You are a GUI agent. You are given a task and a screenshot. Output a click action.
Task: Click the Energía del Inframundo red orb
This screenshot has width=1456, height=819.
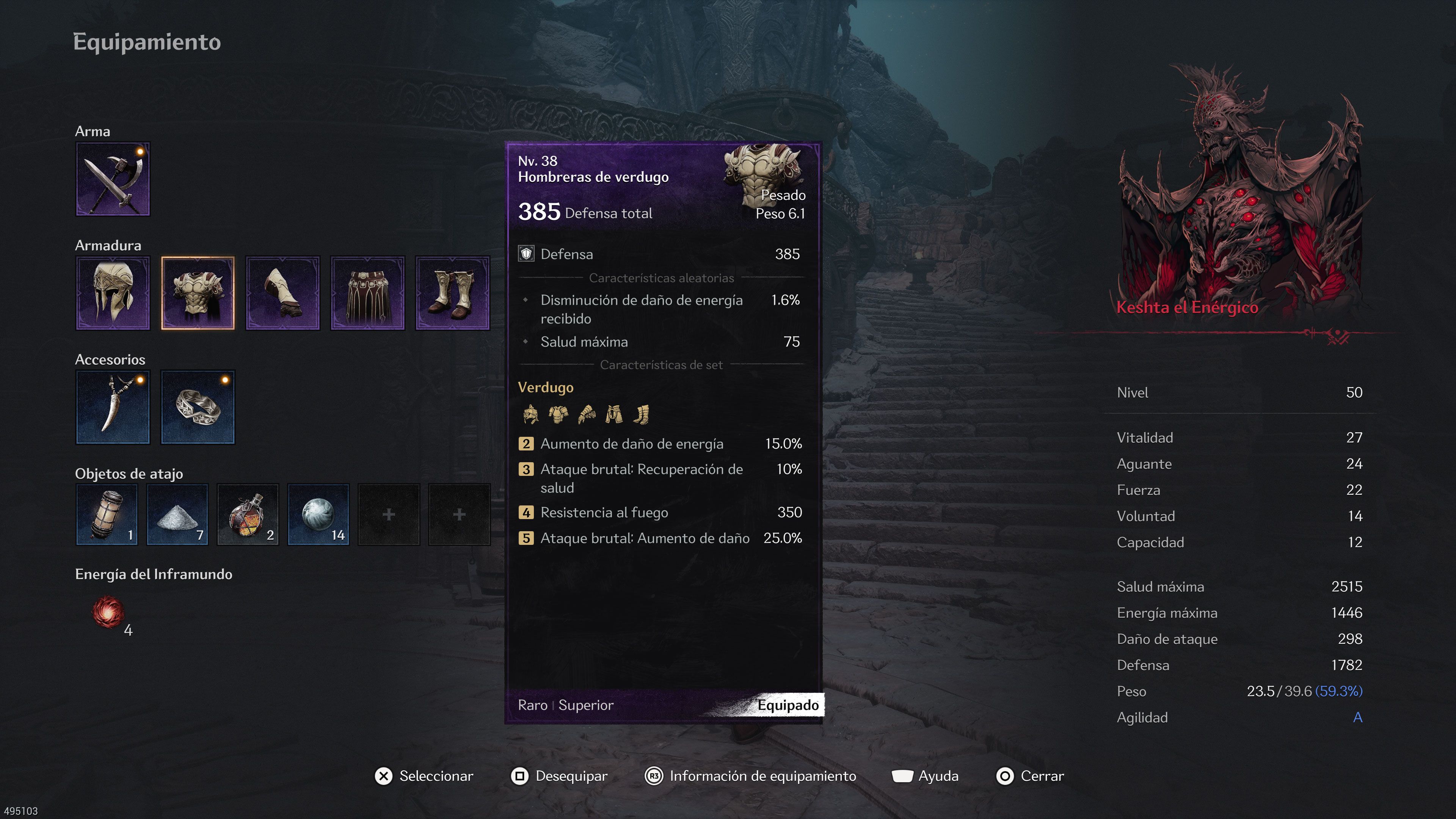coord(108,612)
